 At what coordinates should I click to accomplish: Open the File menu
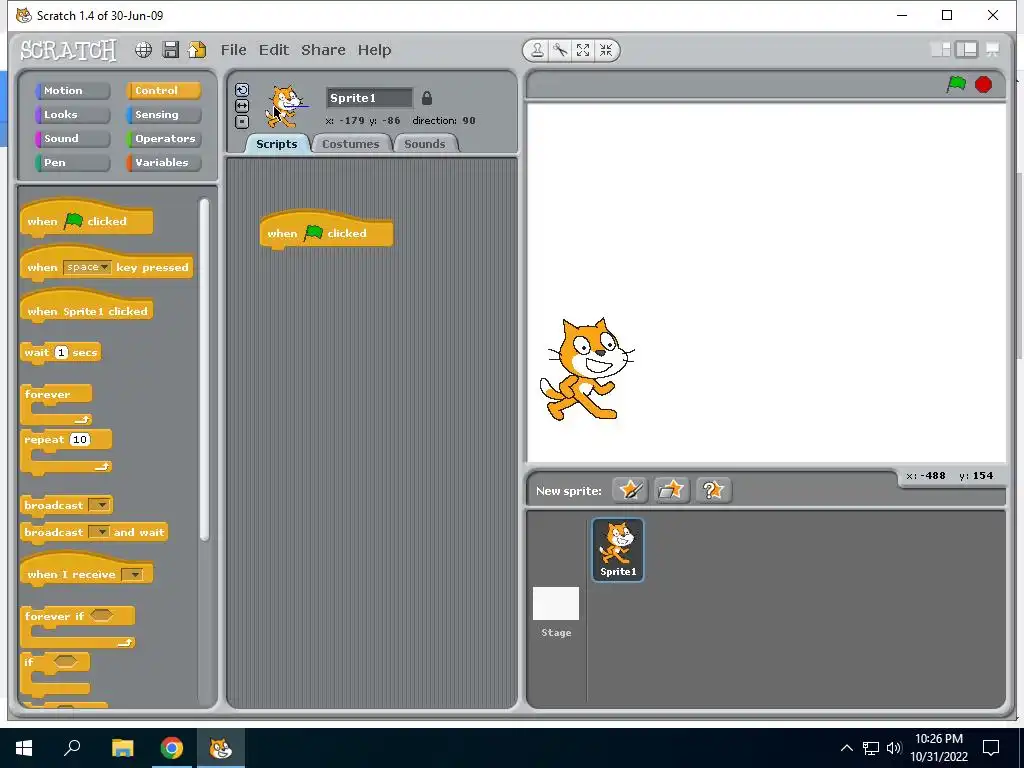coord(233,50)
